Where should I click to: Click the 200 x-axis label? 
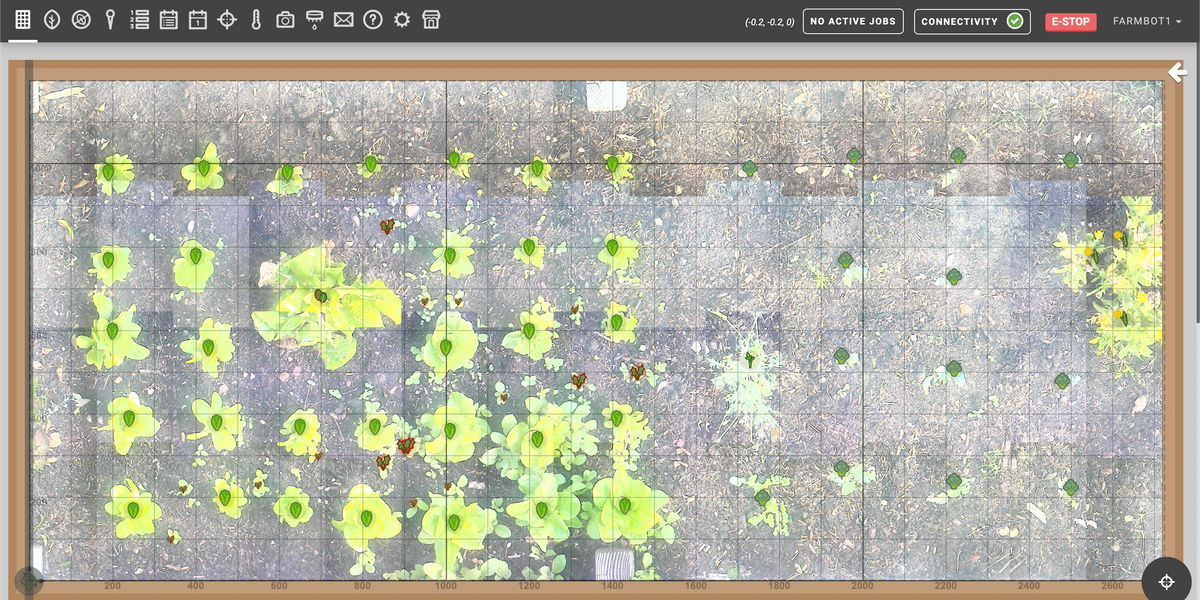[112, 587]
